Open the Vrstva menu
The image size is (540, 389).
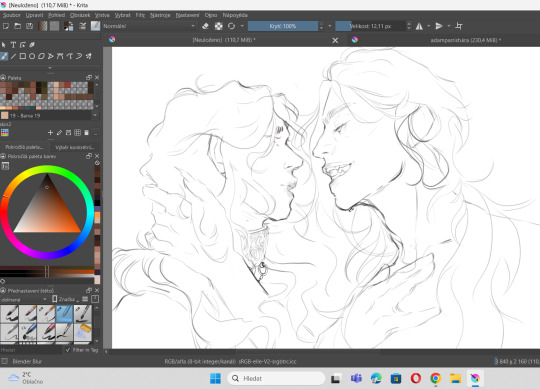pyautogui.click(x=102, y=15)
